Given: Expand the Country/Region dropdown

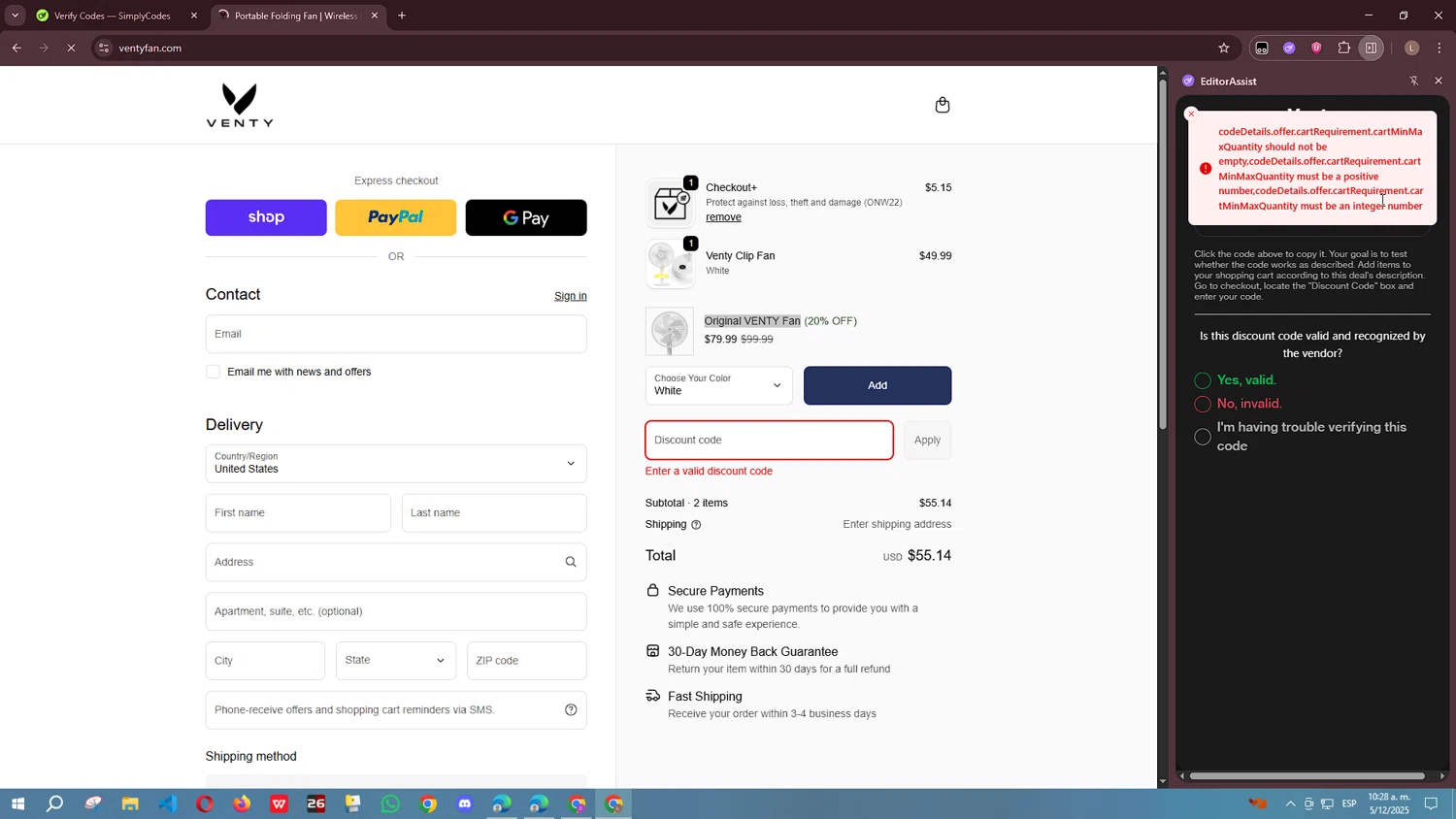Looking at the screenshot, I should 396,463.
